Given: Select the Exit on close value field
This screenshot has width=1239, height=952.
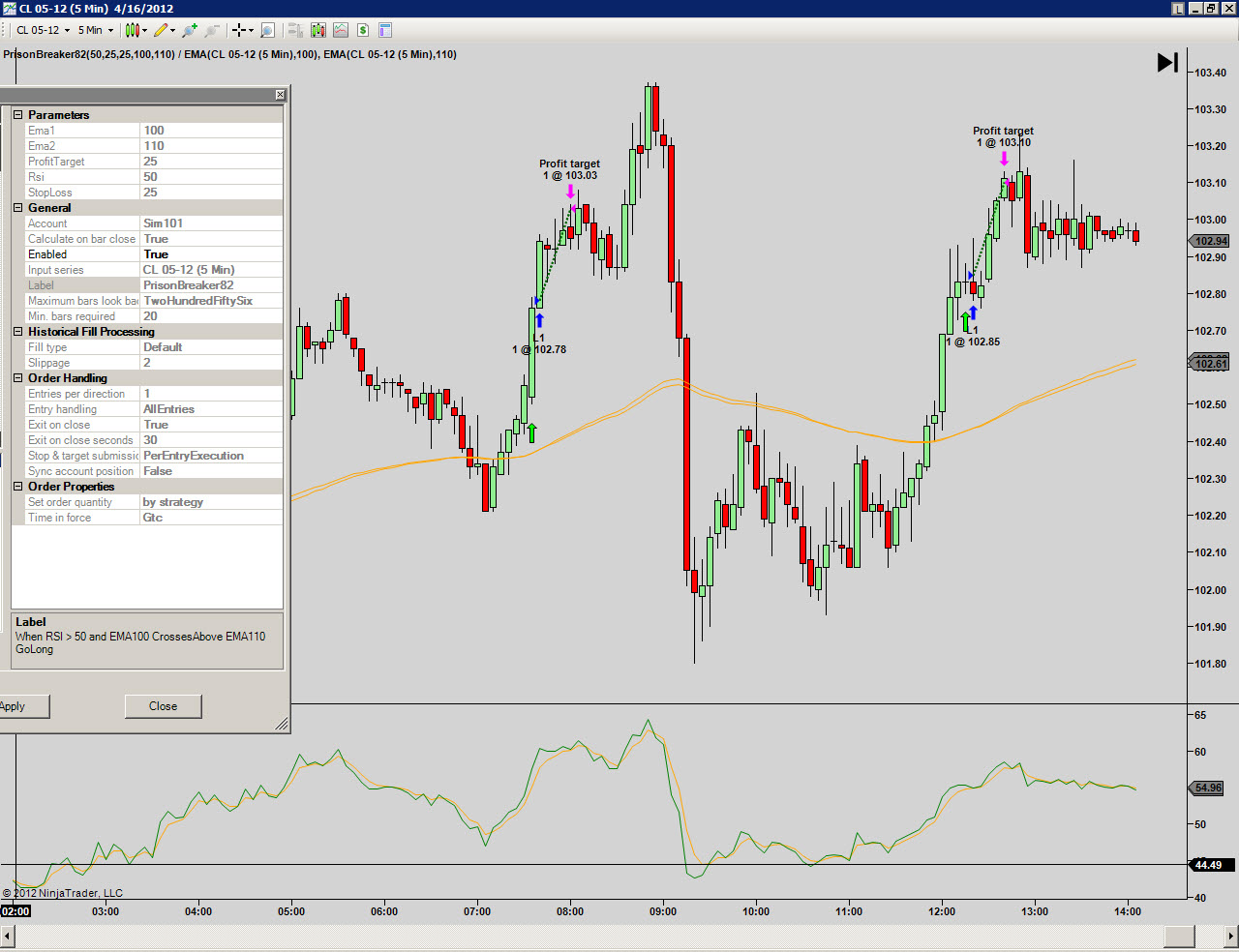Looking at the screenshot, I should tap(212, 425).
